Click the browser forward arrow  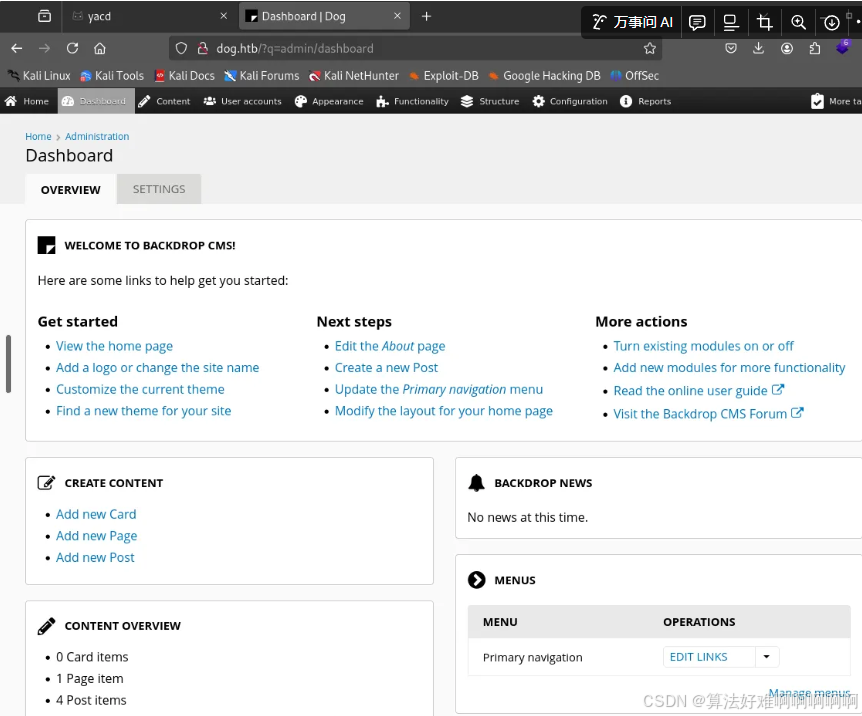point(44,48)
